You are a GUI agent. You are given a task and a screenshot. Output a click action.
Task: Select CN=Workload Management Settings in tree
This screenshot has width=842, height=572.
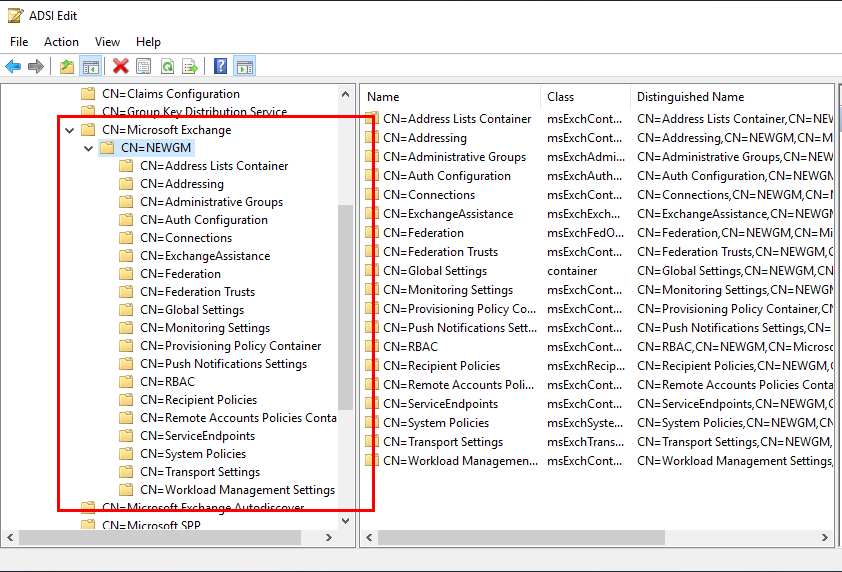click(237, 490)
